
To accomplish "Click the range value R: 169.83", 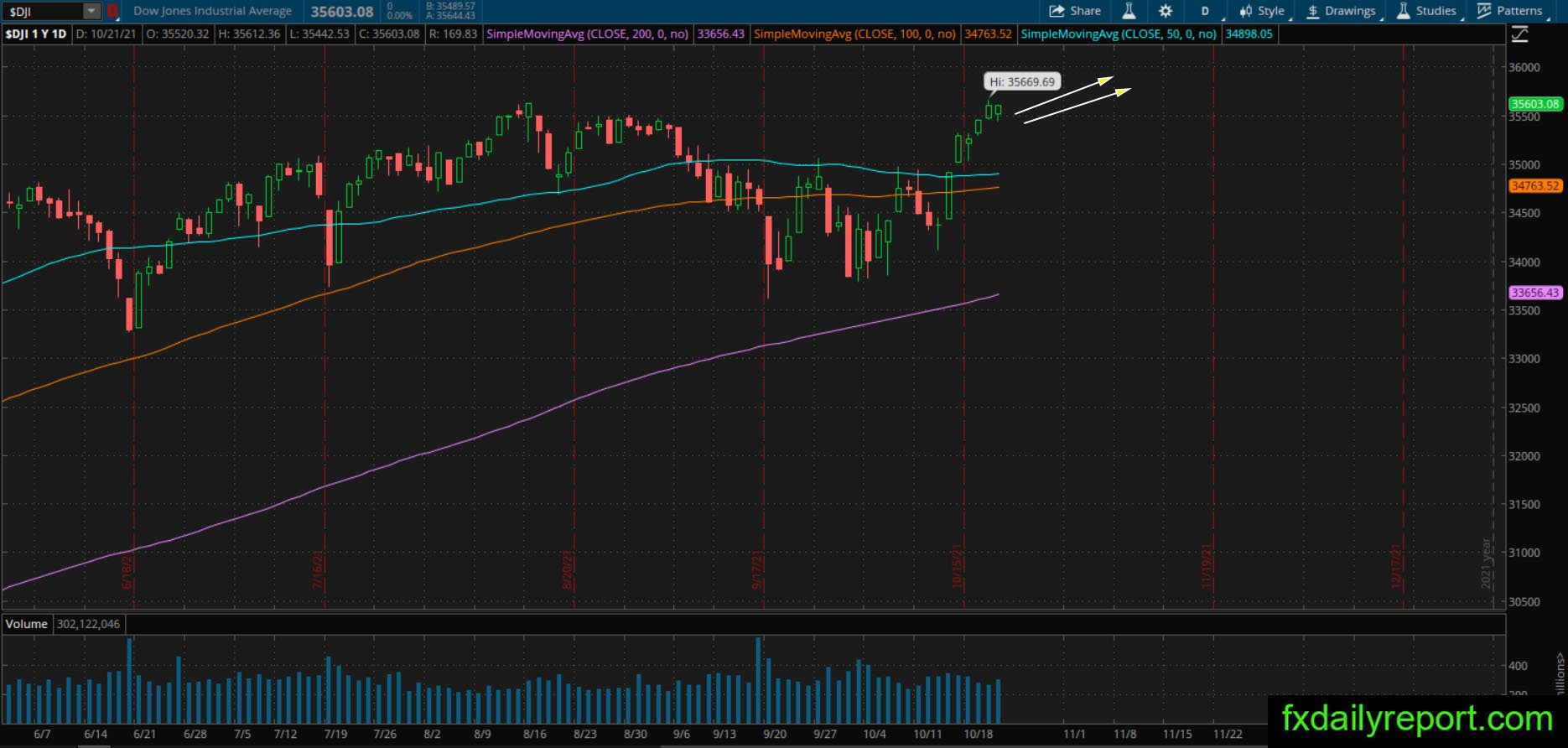I will tap(453, 34).
